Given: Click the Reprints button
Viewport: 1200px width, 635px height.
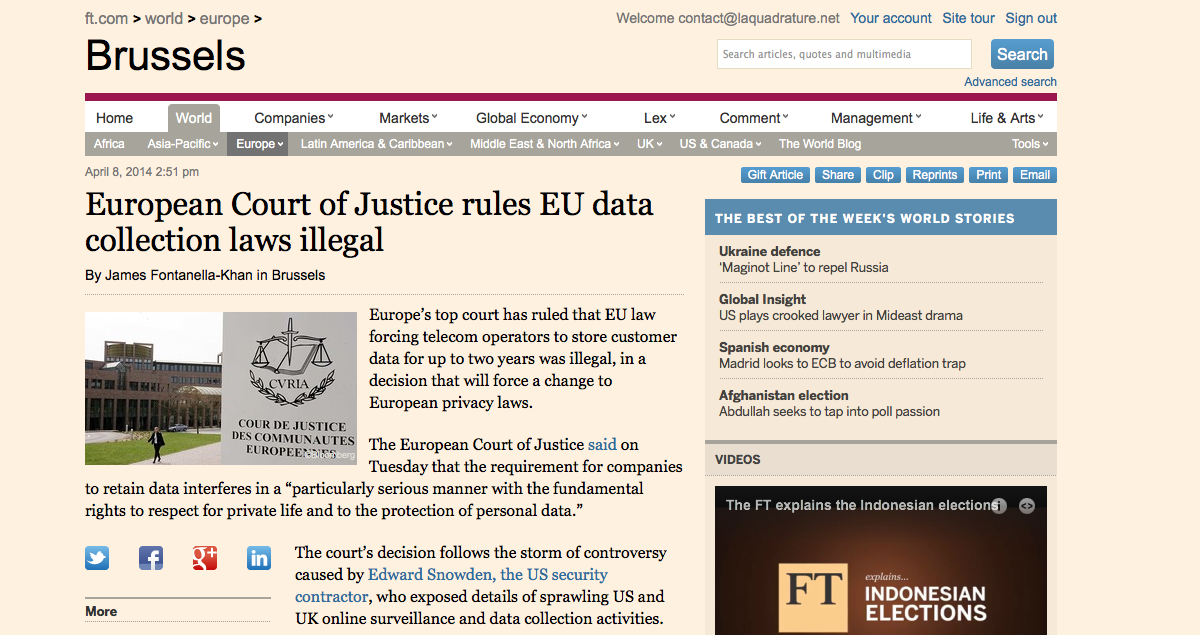Looking at the screenshot, I should (x=935, y=175).
